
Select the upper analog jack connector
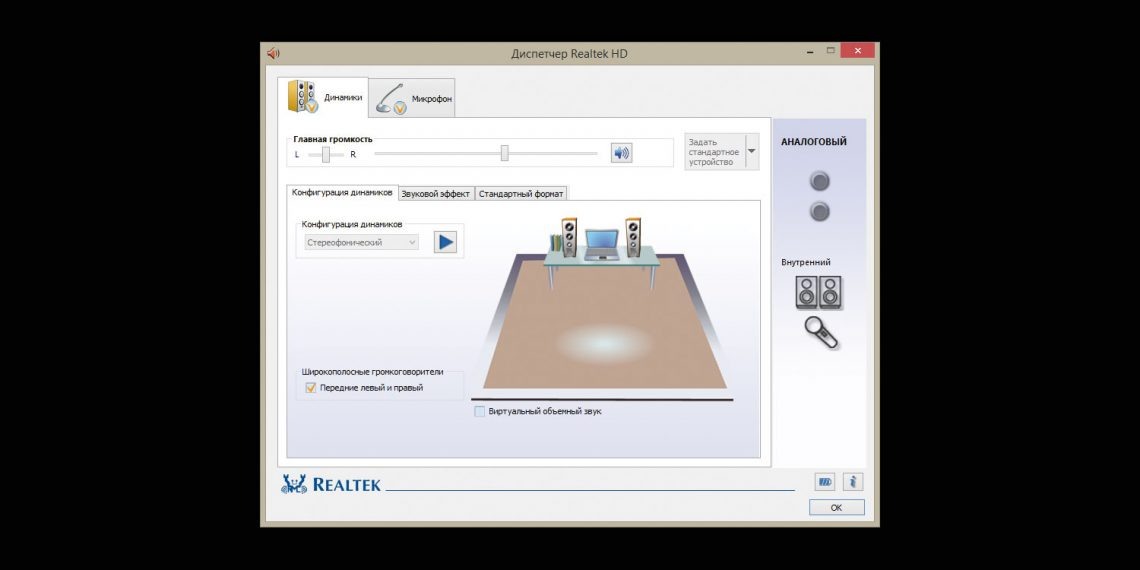click(819, 181)
